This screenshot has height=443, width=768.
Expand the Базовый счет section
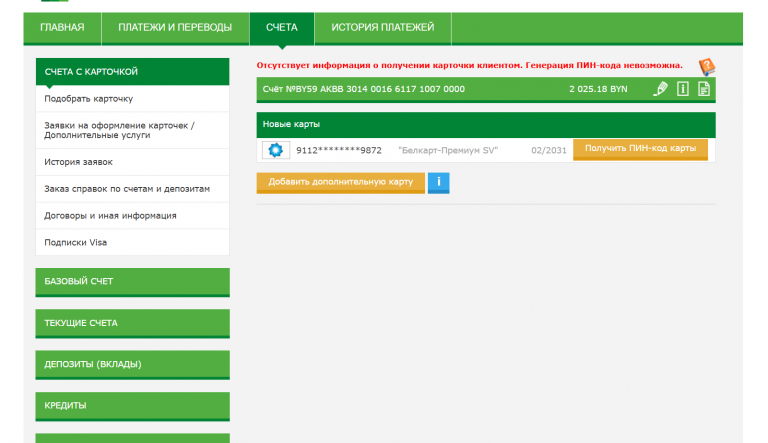pyautogui.click(x=133, y=282)
